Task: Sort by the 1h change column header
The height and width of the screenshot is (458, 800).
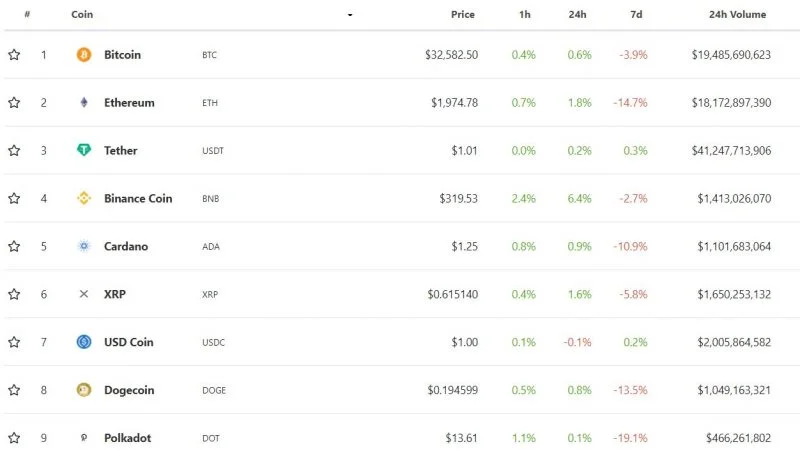Action: click(x=524, y=14)
